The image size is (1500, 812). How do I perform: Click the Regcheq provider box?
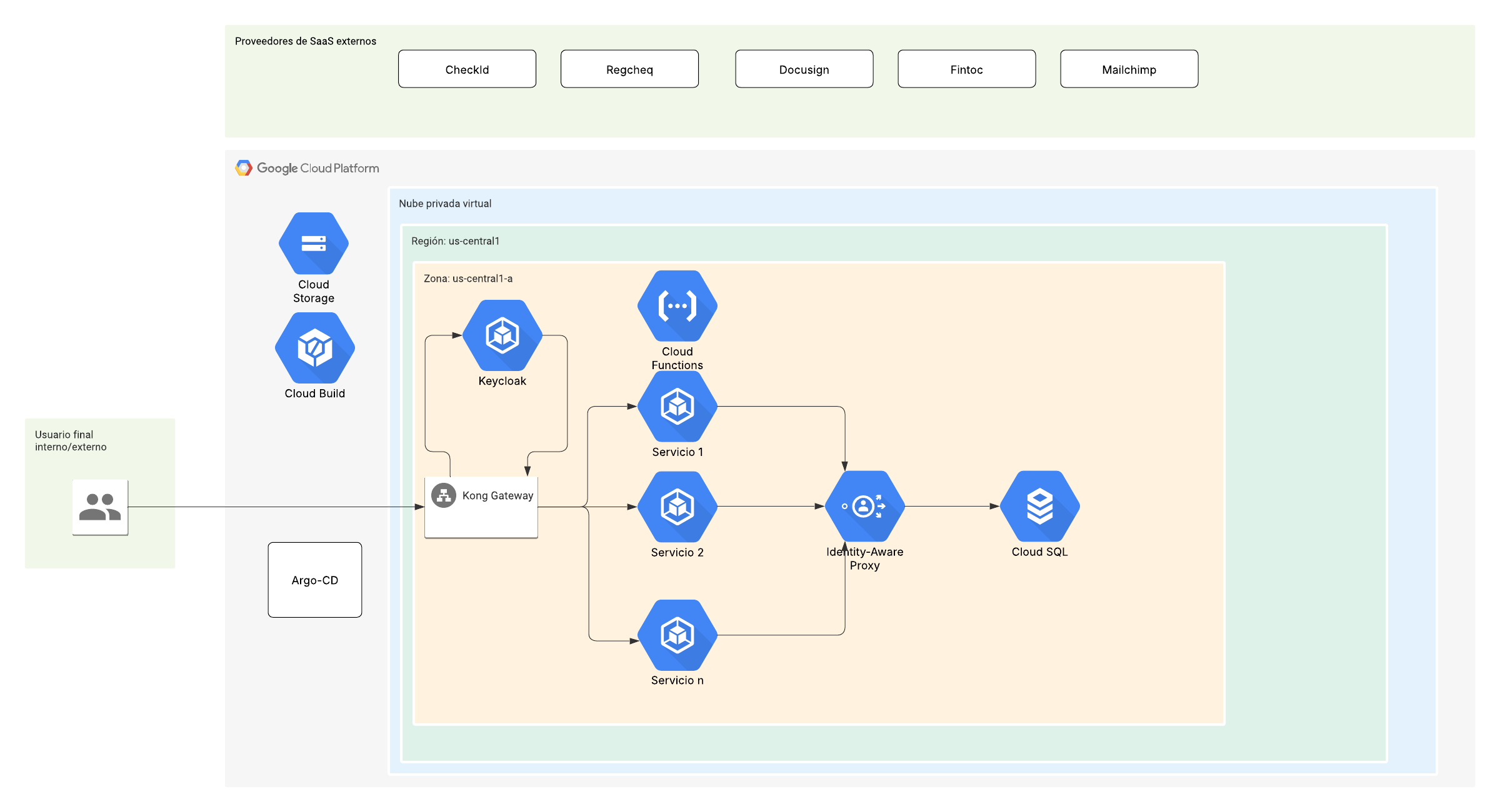click(630, 69)
